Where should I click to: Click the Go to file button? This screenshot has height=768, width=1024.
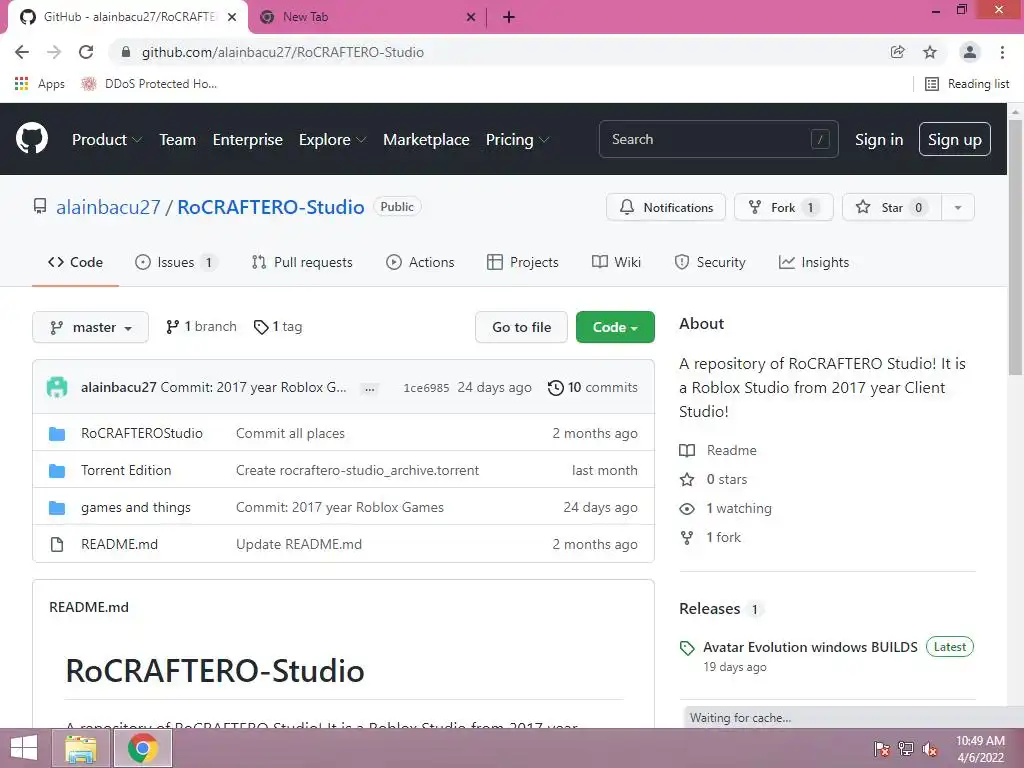click(521, 327)
